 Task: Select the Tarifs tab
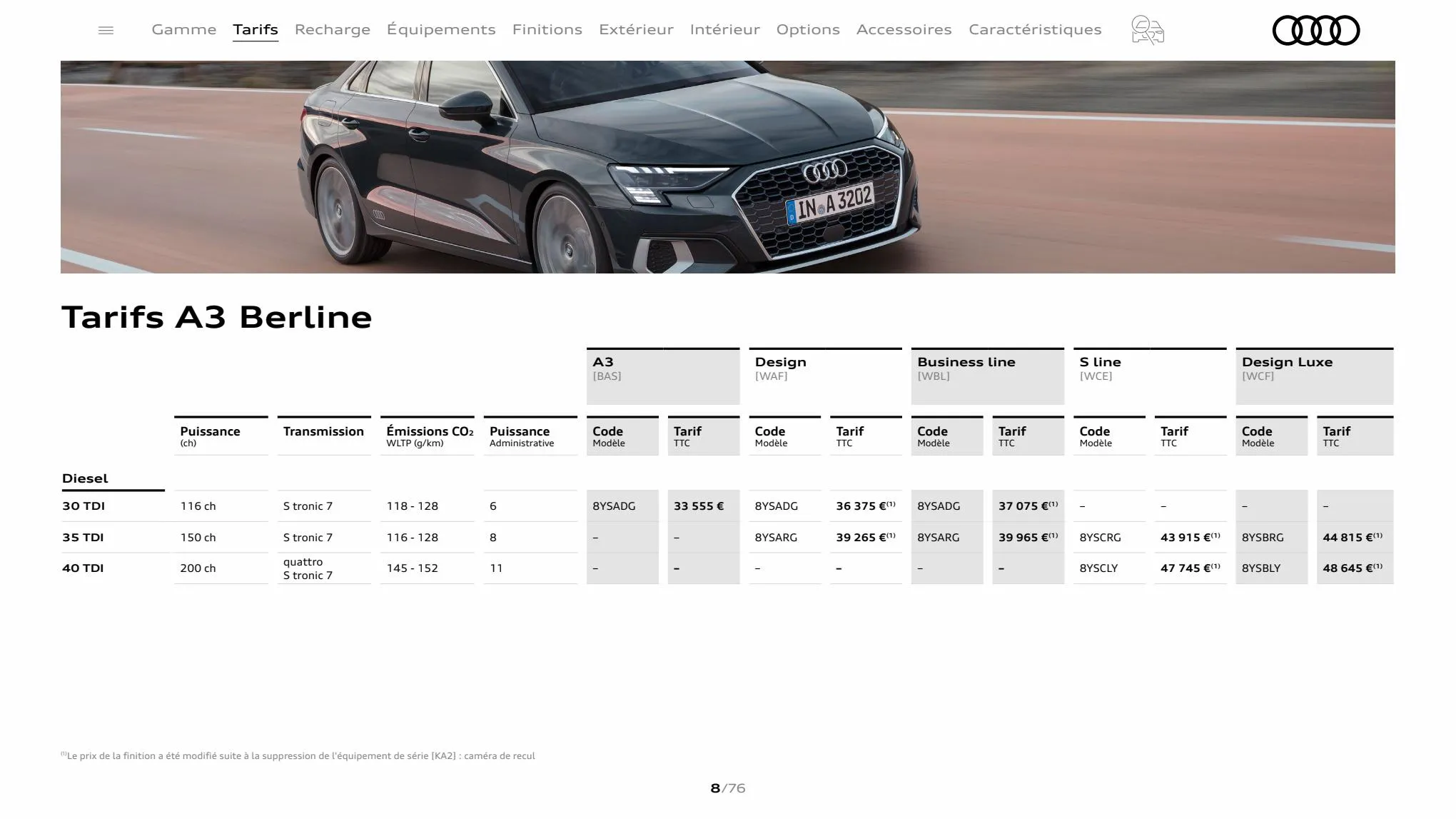(x=256, y=29)
